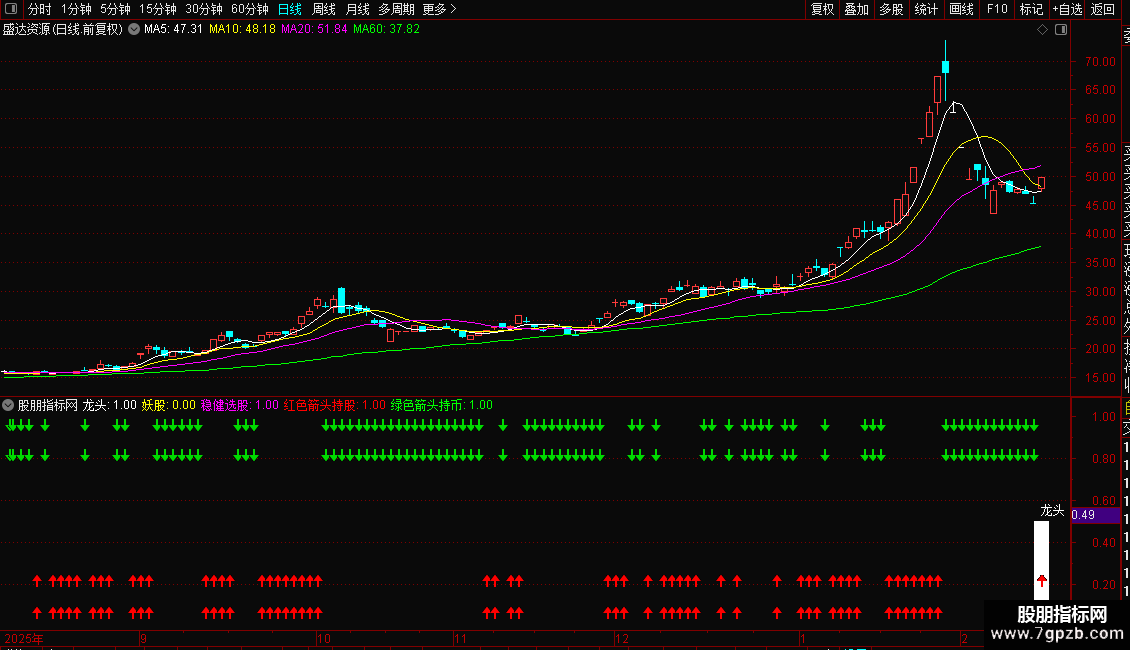Click the left sidebar panel toggle icon
The width and height of the screenshot is (1130, 650).
pos(10,9)
